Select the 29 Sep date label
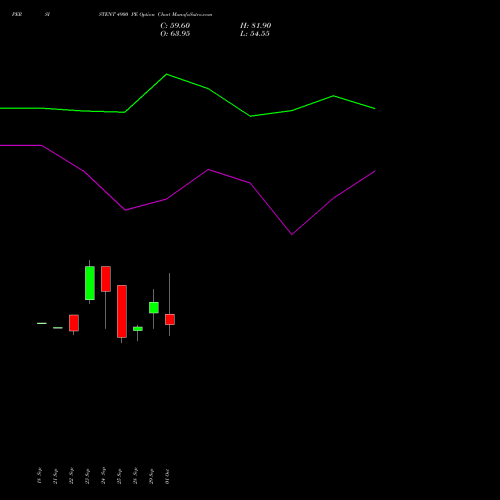 click(x=151, y=476)
